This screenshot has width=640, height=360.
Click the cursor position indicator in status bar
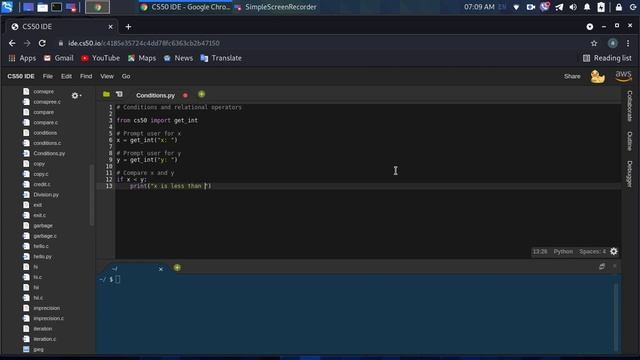540,251
